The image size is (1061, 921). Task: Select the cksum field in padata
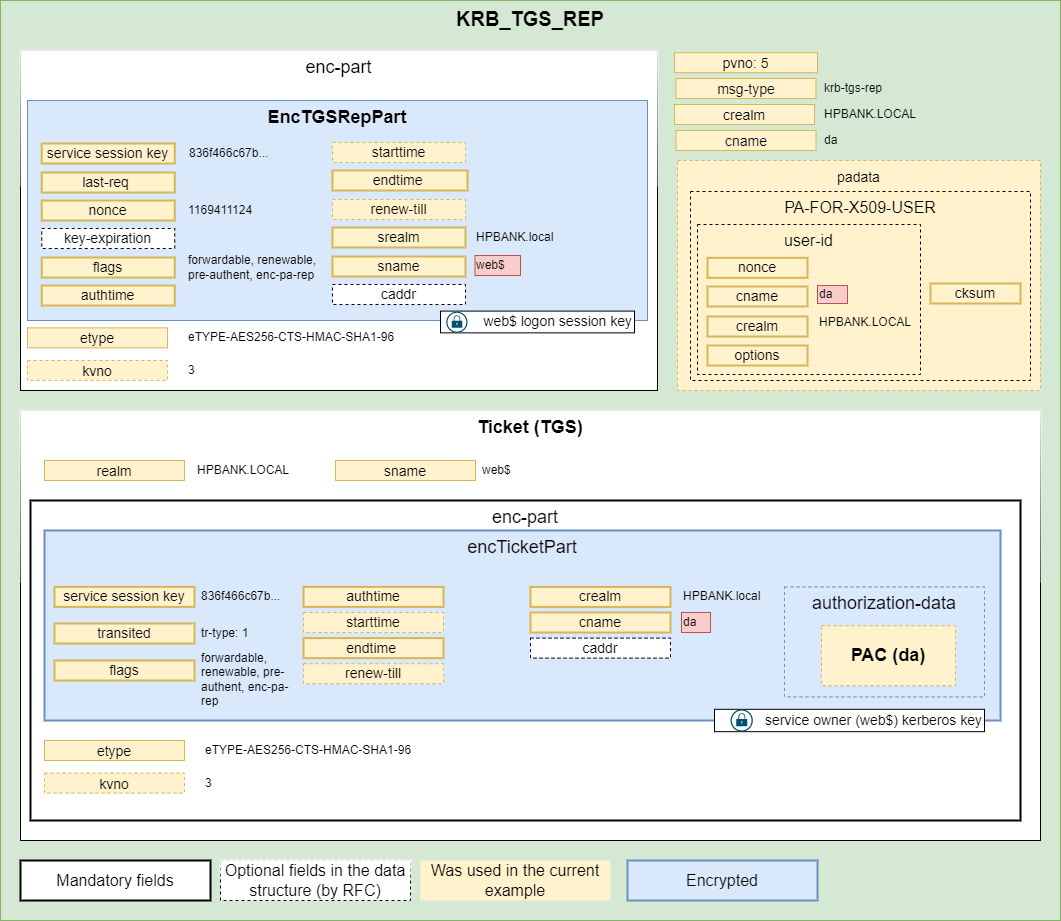click(x=975, y=293)
